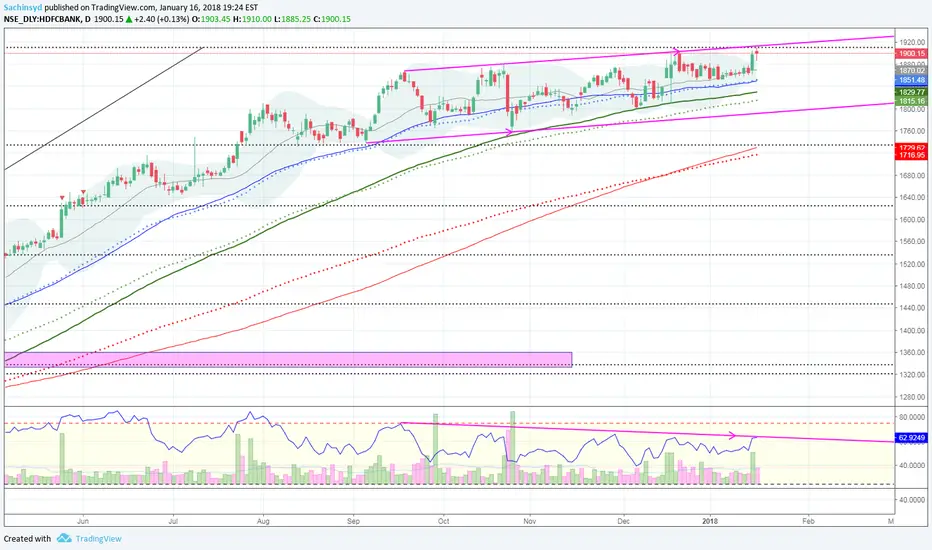The image size is (932, 550).
Task: Click the +2.40 (+0.13%) change value
Action: point(161,19)
